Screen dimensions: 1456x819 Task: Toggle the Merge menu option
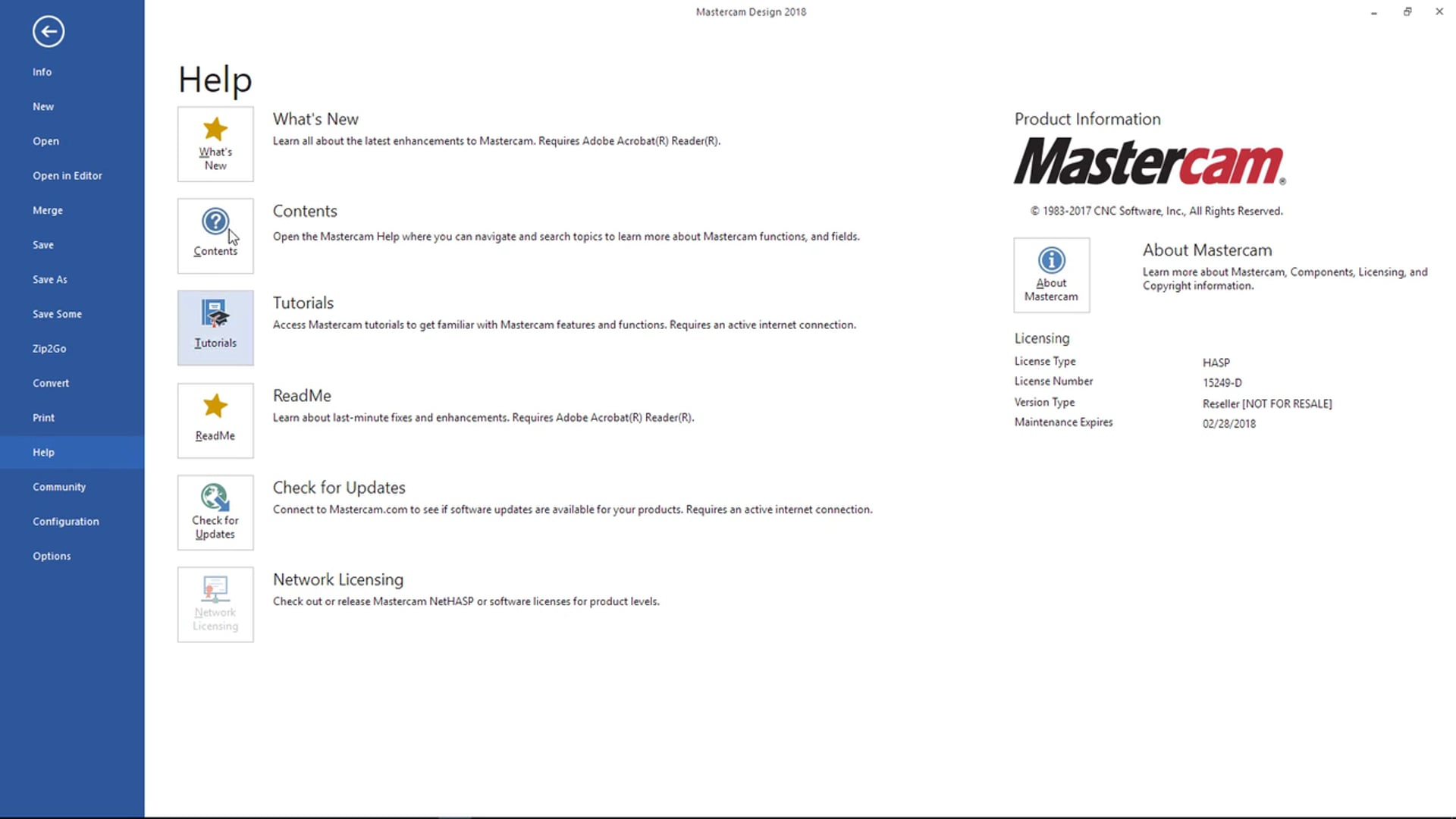tap(47, 210)
